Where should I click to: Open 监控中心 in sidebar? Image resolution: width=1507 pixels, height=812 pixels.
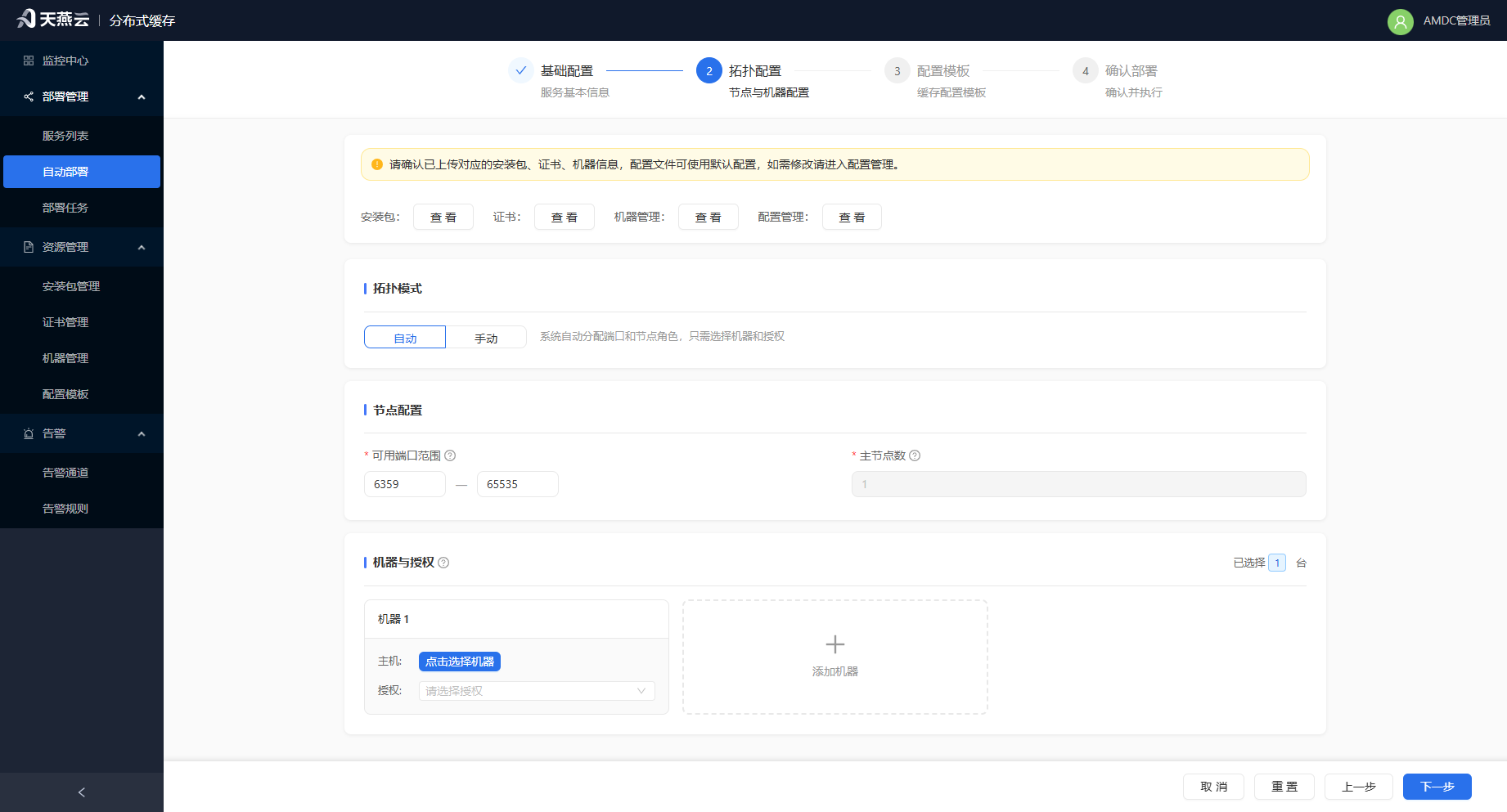82,61
